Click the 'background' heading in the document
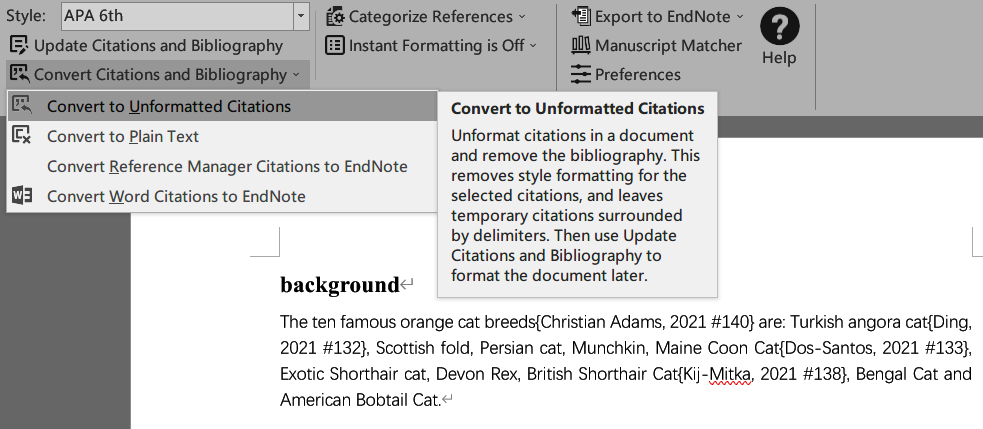The height and width of the screenshot is (429, 983). [x=340, y=285]
